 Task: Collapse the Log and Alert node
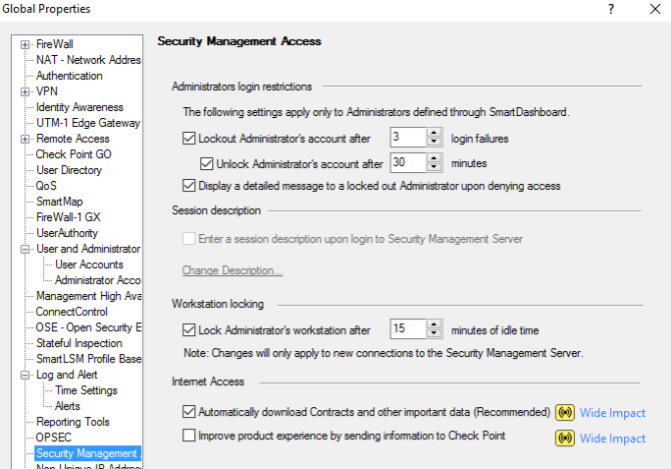tap(25, 375)
